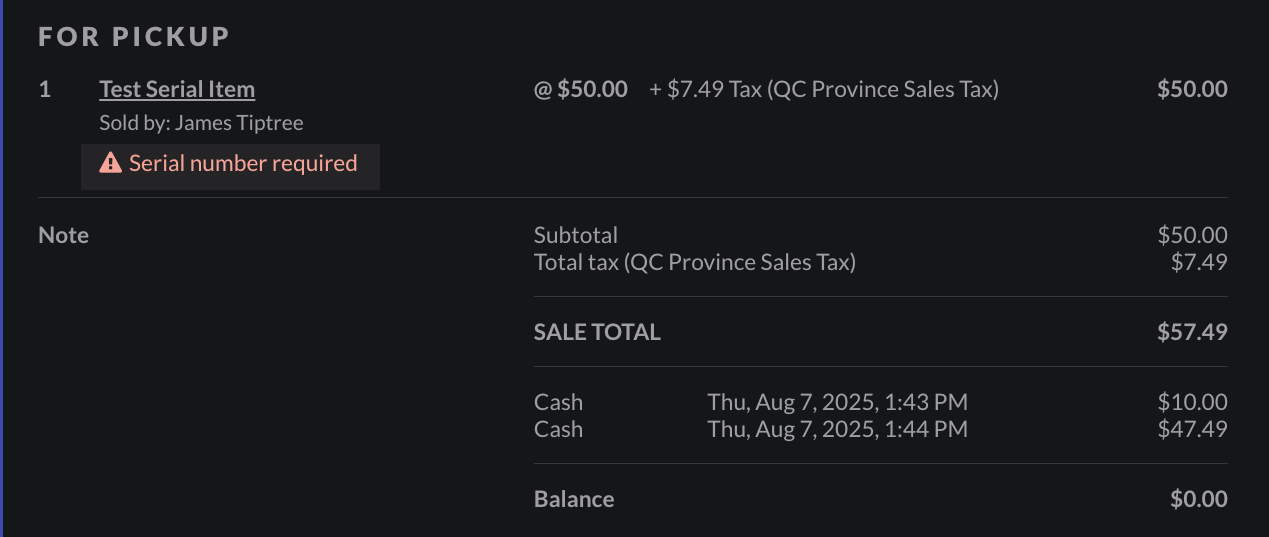Viewport: 1269px width, 537px height.
Task: Click the SALE TOTAL label
Action: pyautogui.click(x=597, y=332)
